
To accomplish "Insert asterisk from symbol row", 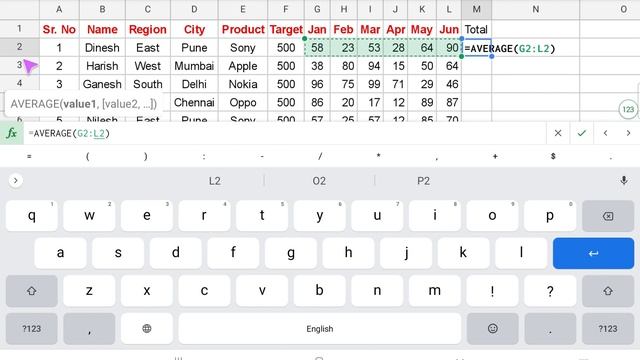I will coord(378,156).
